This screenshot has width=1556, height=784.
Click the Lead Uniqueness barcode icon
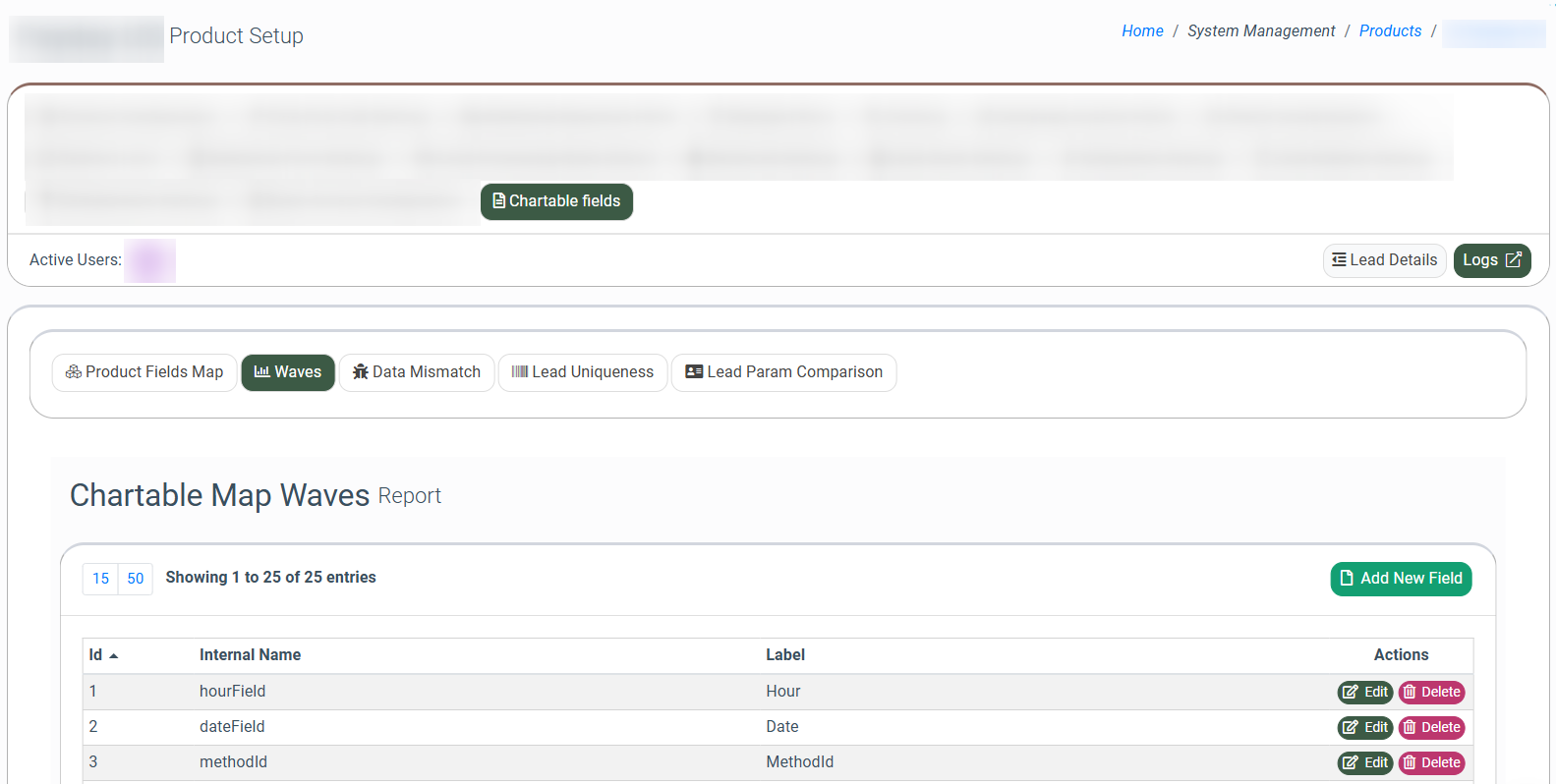coord(520,372)
